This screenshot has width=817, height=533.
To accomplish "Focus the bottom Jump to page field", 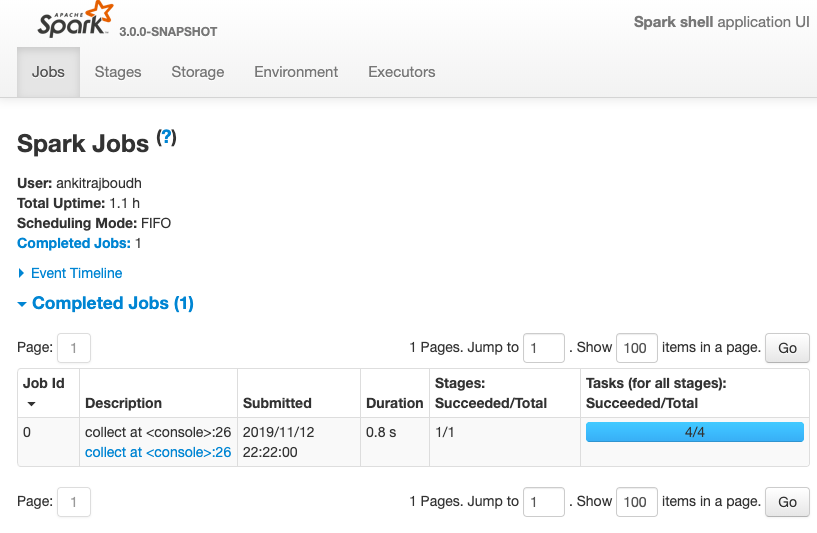I will tap(544, 502).
